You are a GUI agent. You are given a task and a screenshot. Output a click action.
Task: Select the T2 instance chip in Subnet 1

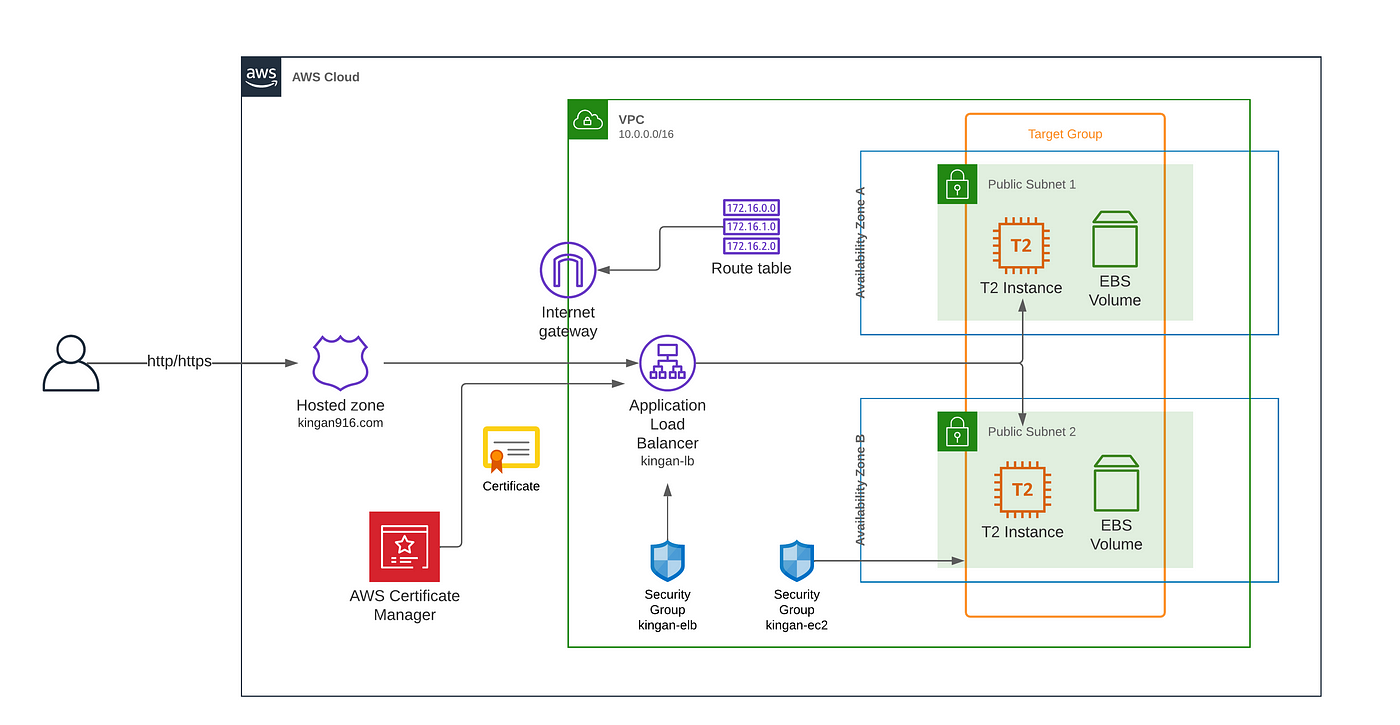click(x=1021, y=245)
